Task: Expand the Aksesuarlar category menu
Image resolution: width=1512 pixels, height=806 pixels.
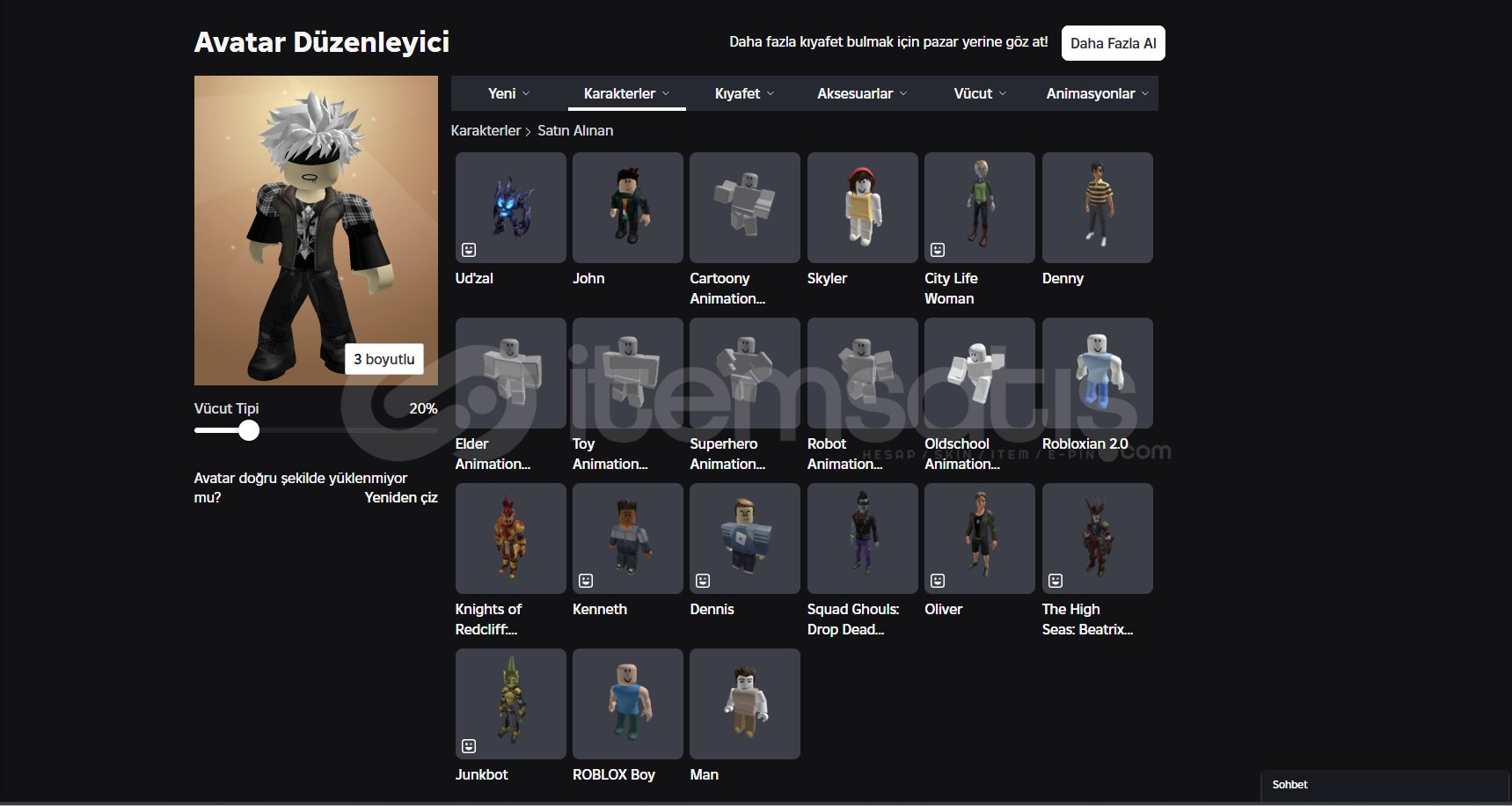Action: (862, 93)
